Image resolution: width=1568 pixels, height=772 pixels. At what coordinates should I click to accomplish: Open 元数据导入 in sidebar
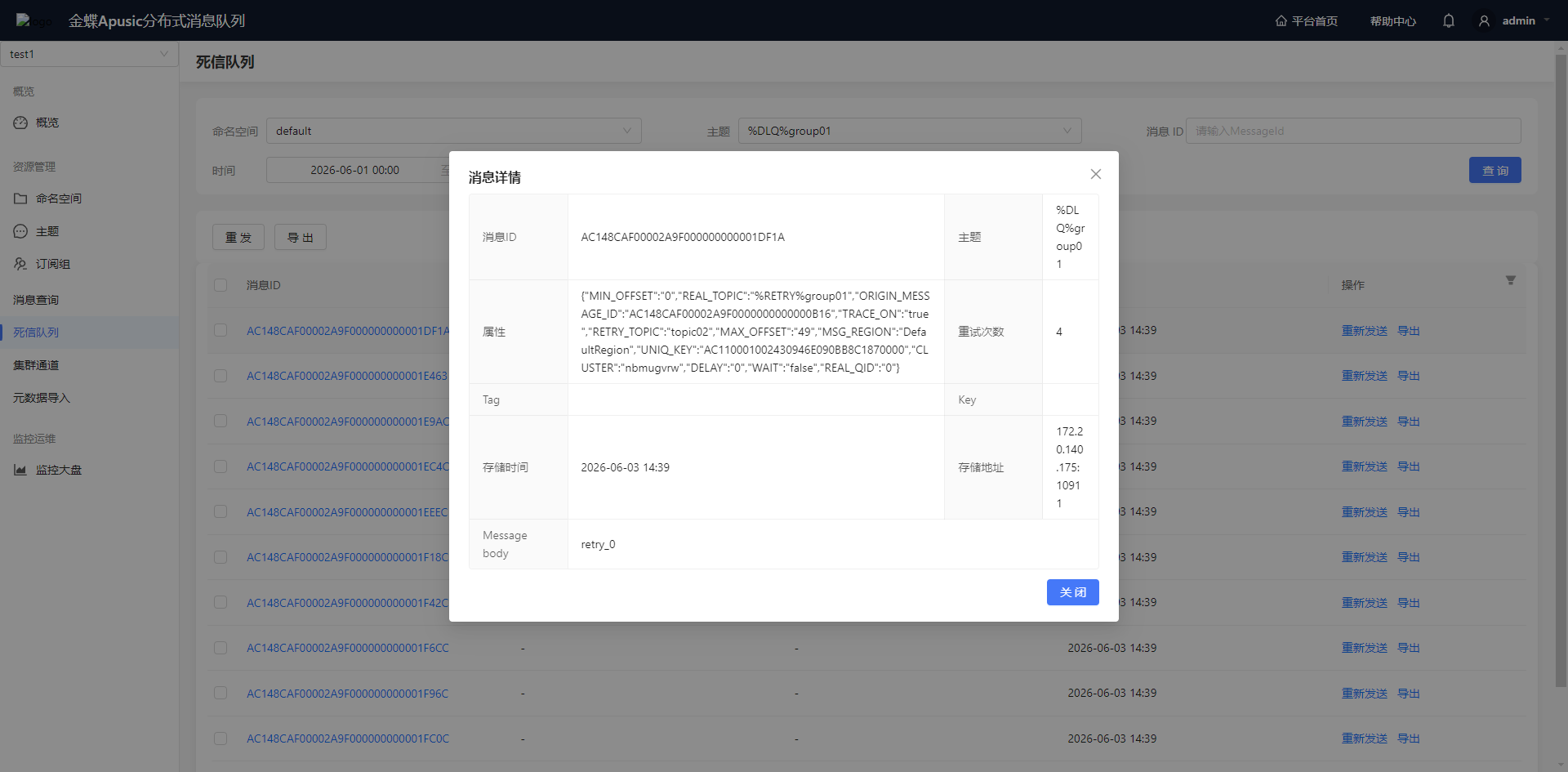42,398
